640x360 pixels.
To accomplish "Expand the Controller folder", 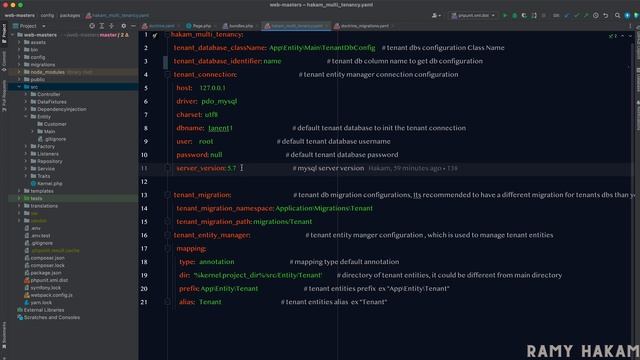I will 26,94.
